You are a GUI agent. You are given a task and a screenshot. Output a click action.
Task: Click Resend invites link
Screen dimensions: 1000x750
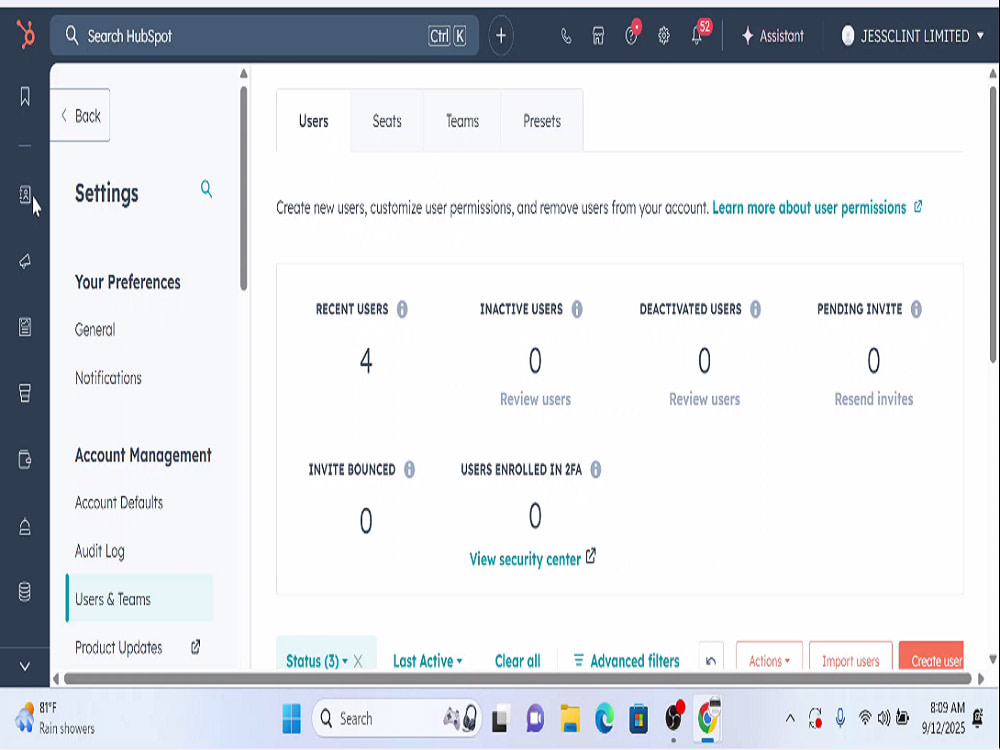[874, 399]
